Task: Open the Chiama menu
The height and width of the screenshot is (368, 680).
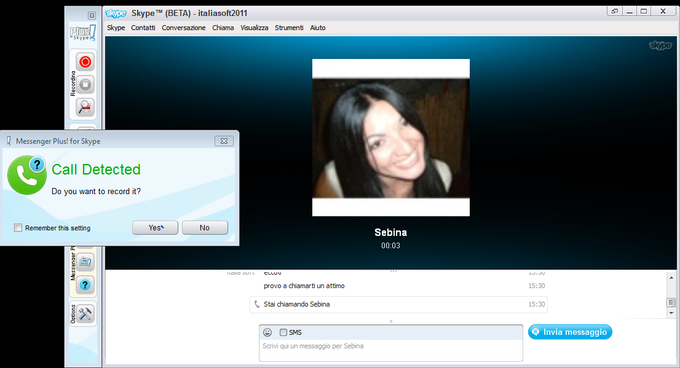Action: [x=223, y=28]
